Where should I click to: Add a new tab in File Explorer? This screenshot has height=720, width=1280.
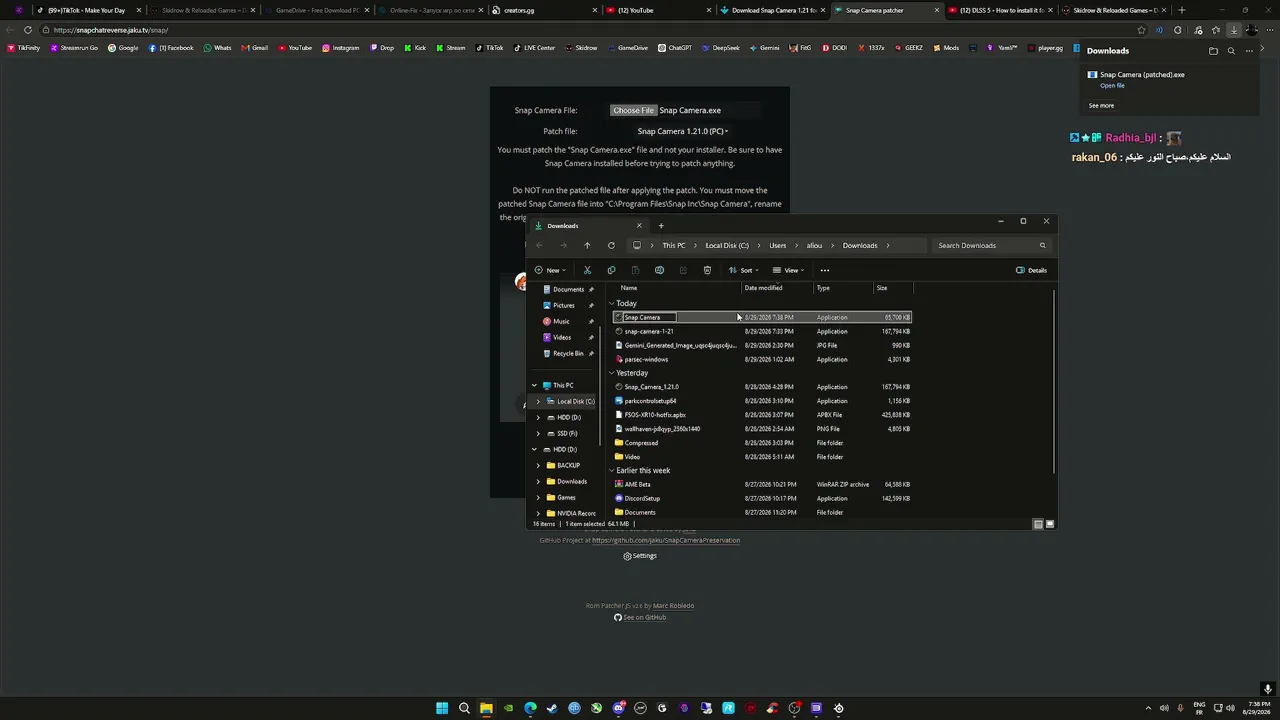[661, 226]
